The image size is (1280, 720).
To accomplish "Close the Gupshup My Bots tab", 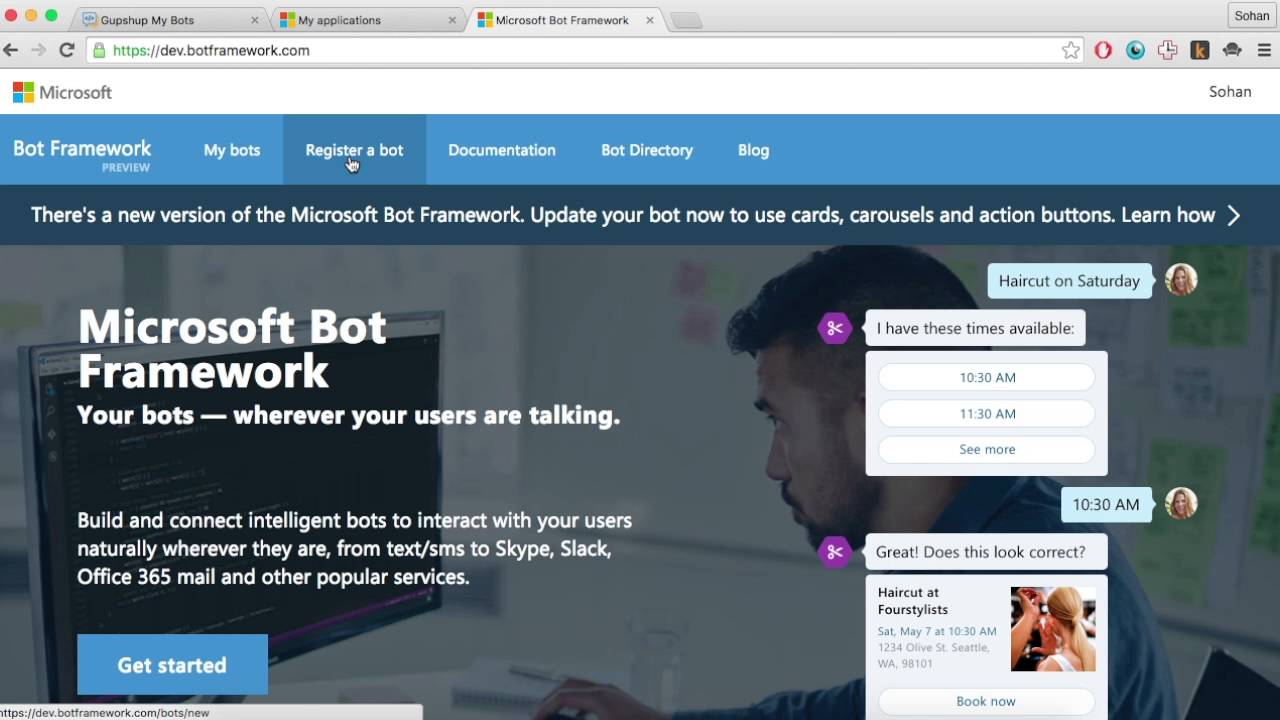I will pos(254,20).
